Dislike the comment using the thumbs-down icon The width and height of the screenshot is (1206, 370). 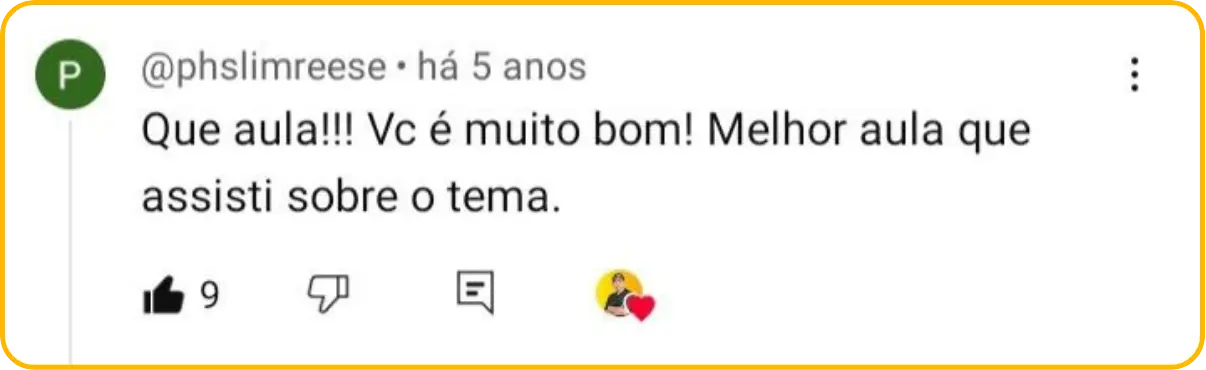click(327, 293)
